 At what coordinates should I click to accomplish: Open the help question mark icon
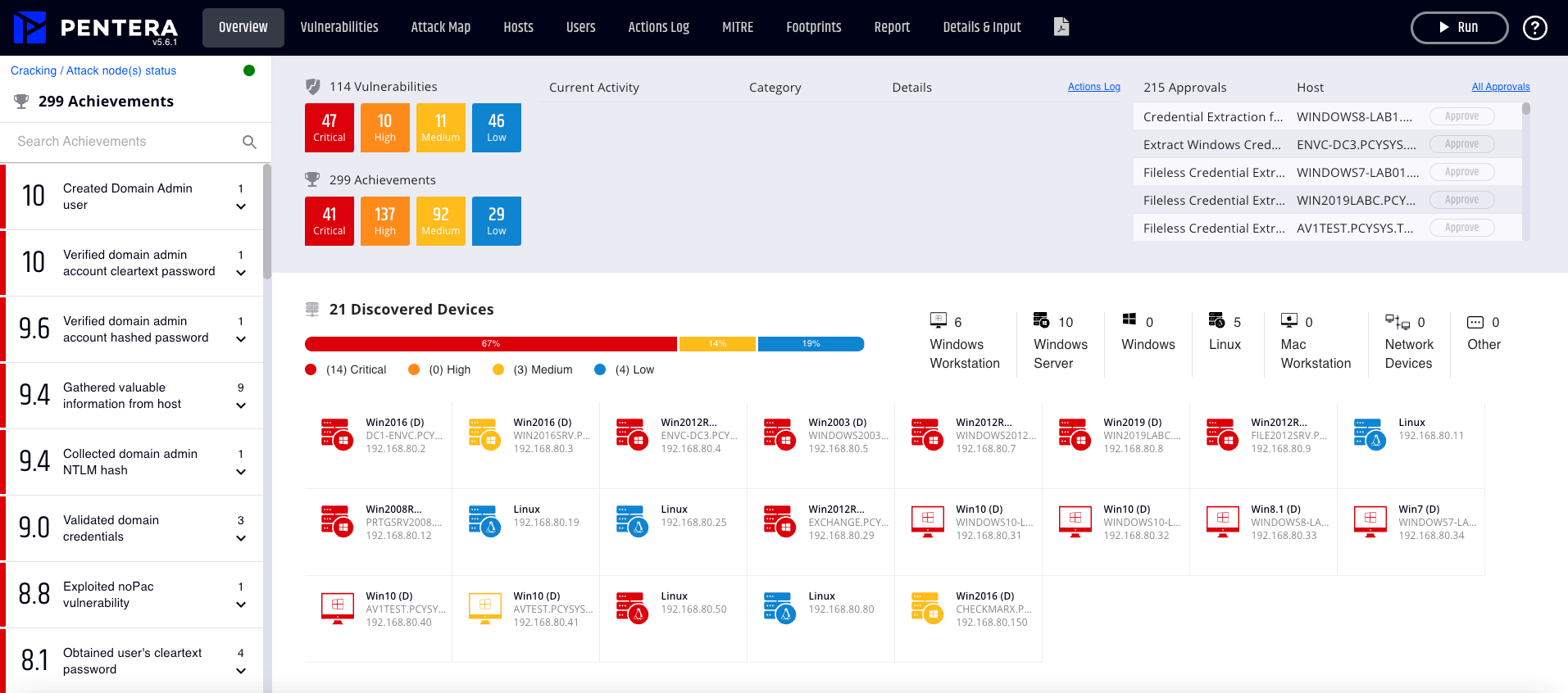click(1534, 28)
